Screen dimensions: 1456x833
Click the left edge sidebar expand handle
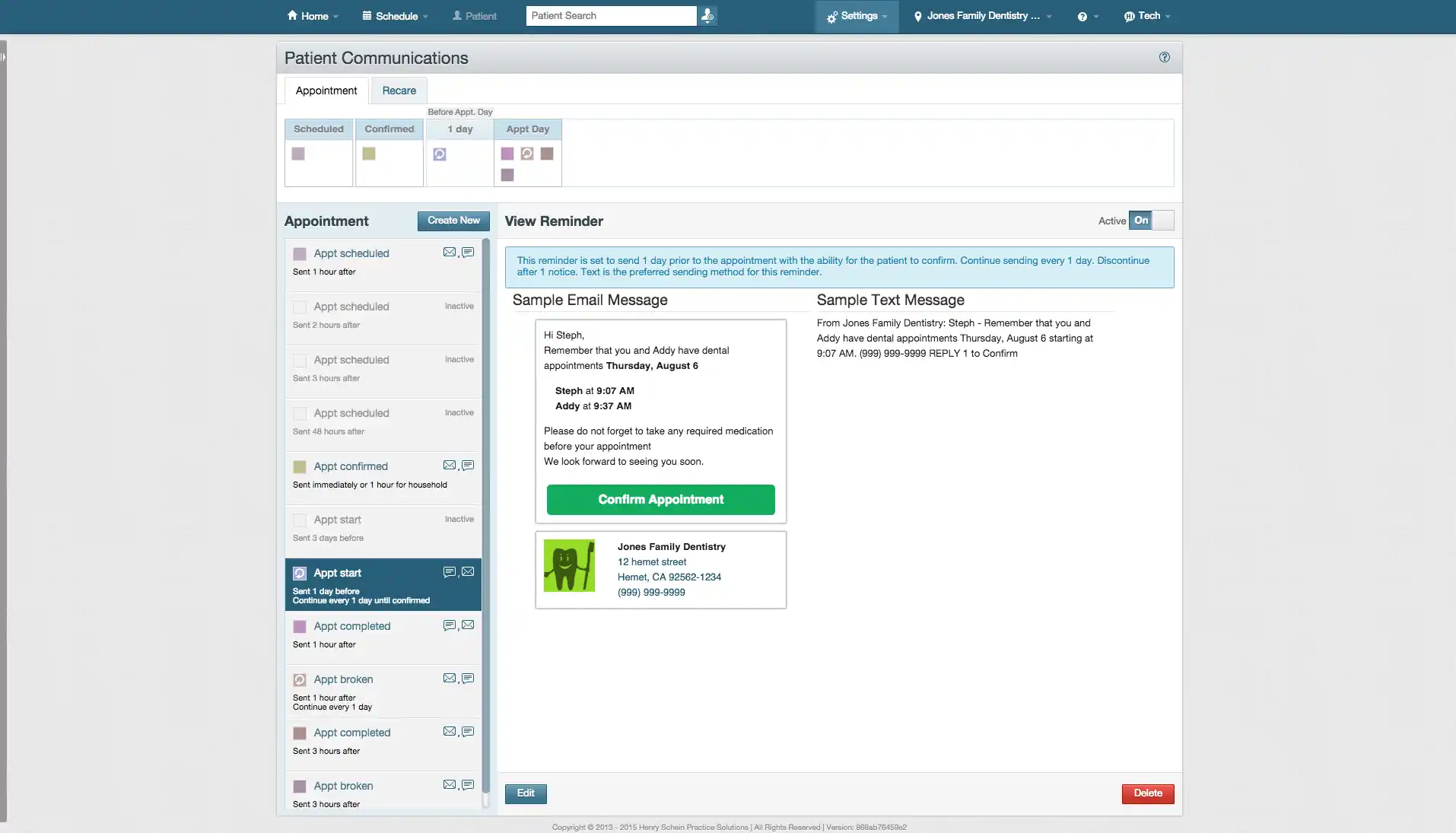pyautogui.click(x=3, y=57)
